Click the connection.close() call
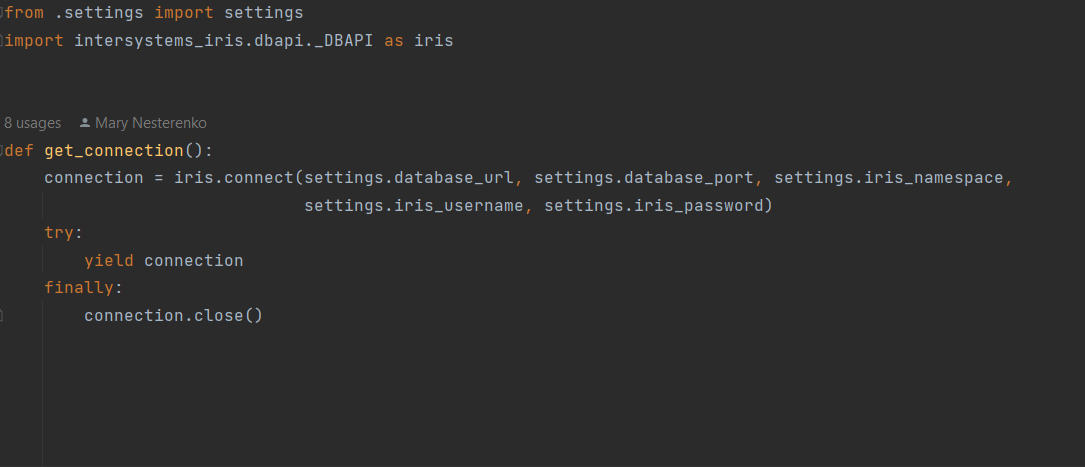This screenshot has width=1085, height=467. point(172,316)
